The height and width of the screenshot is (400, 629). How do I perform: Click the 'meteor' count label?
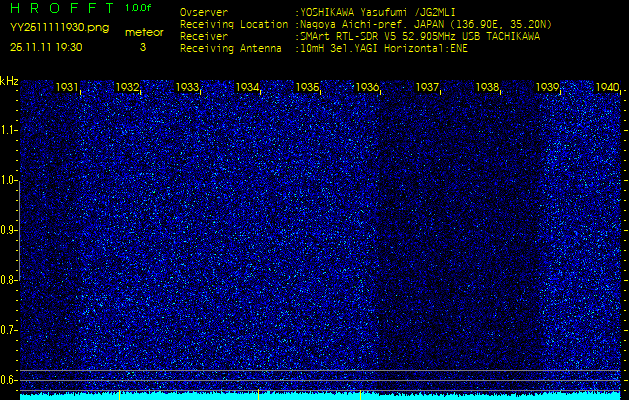click(x=144, y=33)
